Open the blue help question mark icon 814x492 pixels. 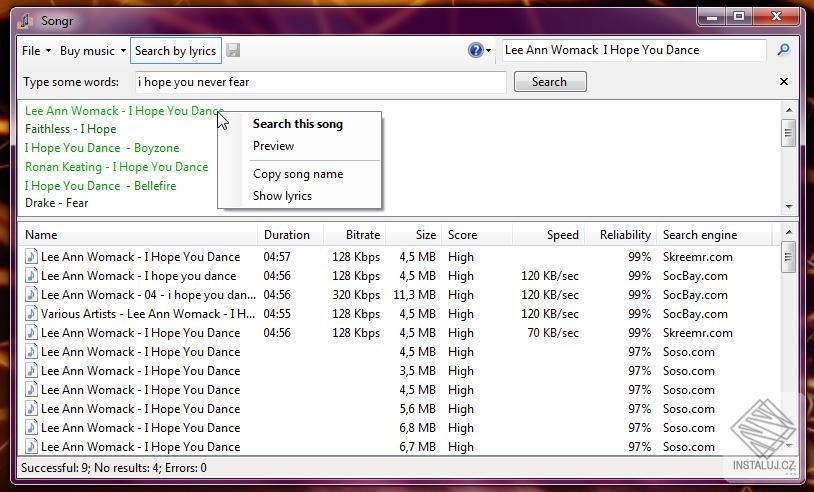click(475, 50)
